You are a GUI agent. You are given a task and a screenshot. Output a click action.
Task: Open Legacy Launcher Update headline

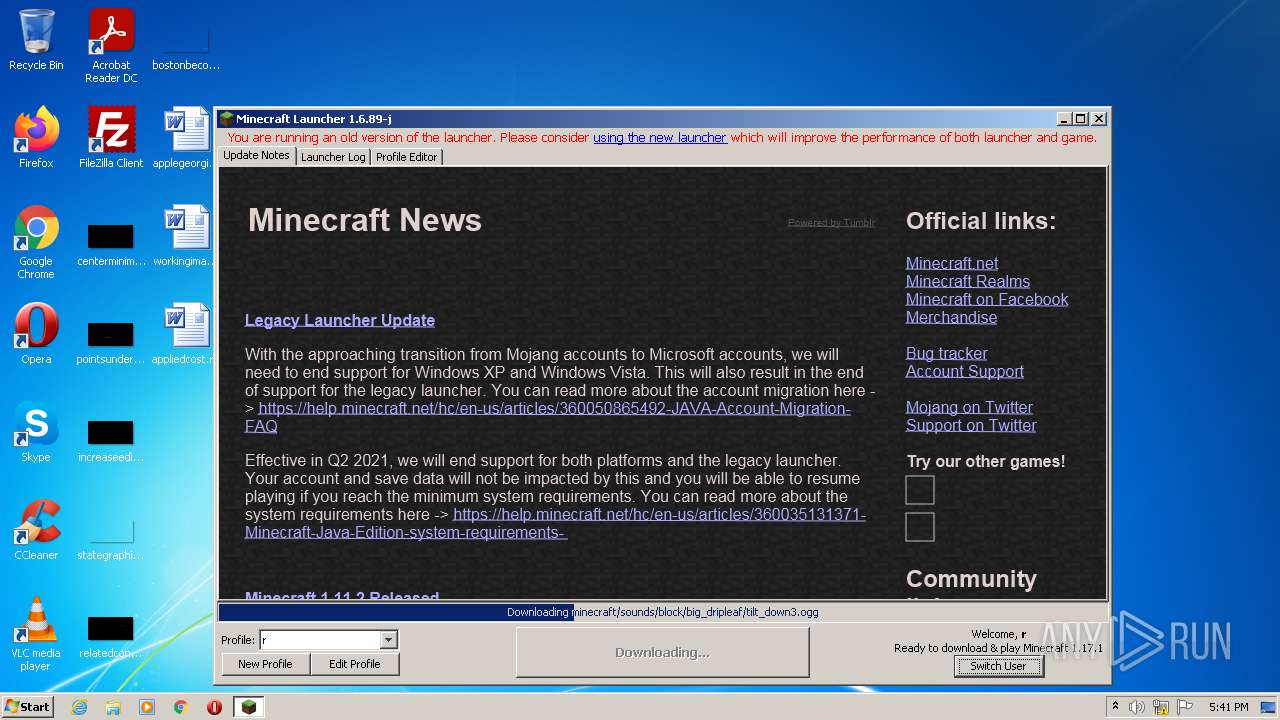(340, 320)
